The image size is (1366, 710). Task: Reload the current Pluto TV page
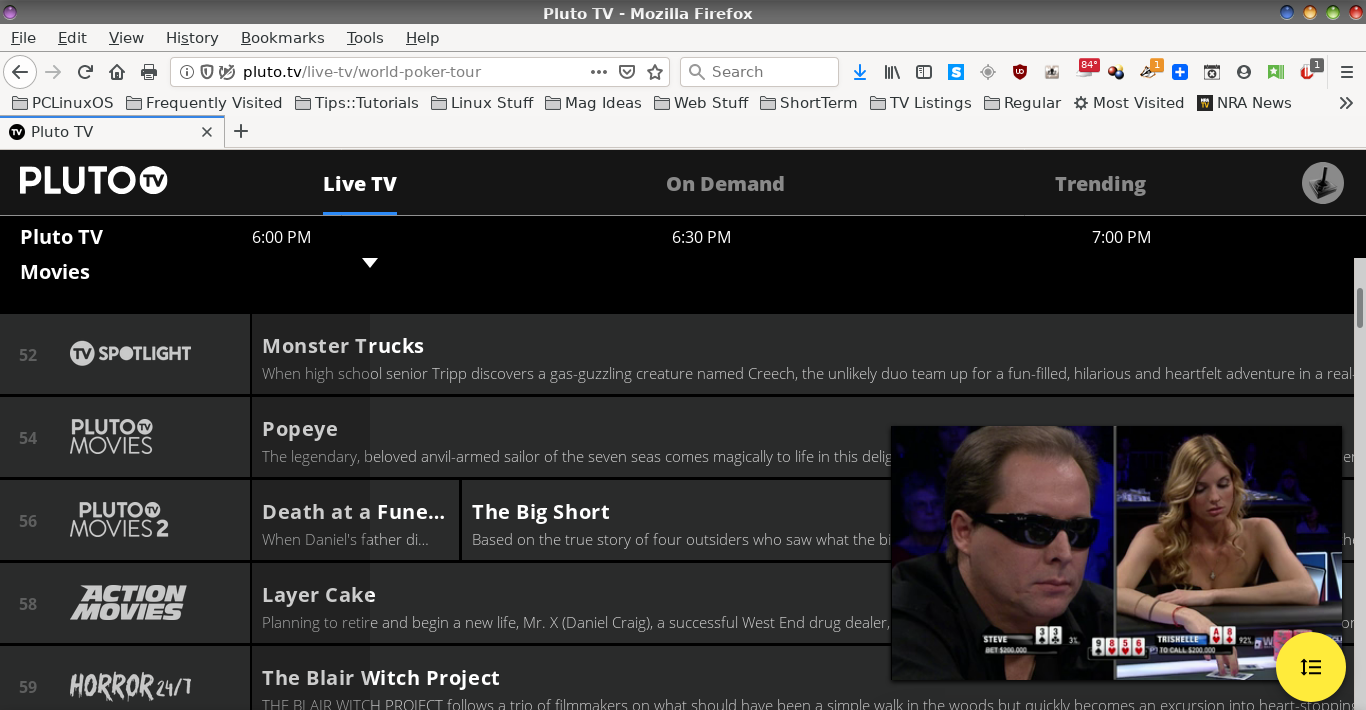point(85,72)
